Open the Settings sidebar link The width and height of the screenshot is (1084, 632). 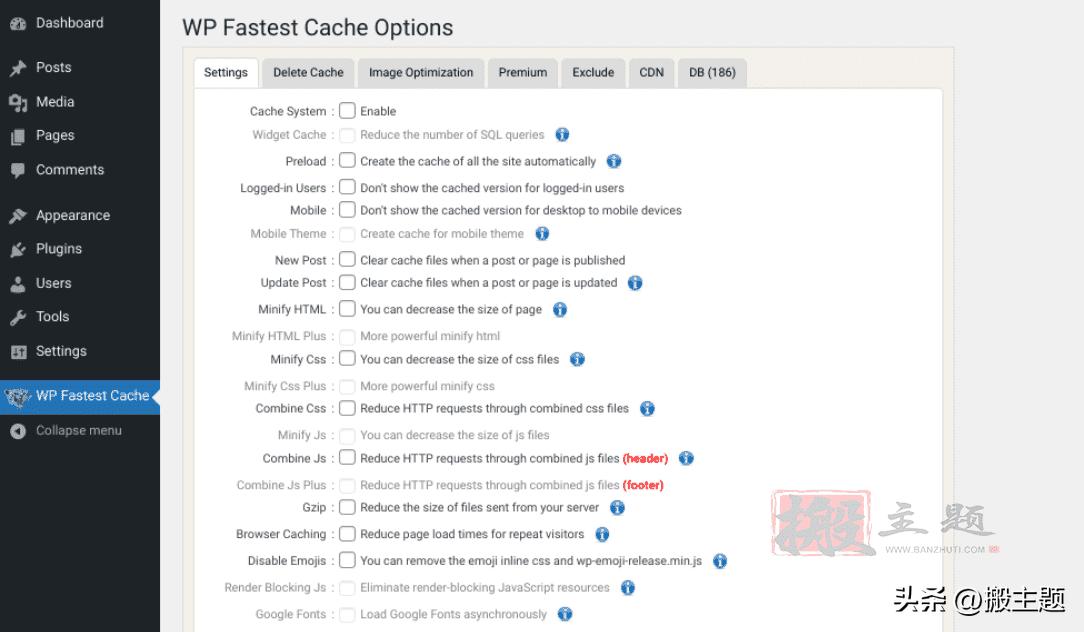coord(61,351)
